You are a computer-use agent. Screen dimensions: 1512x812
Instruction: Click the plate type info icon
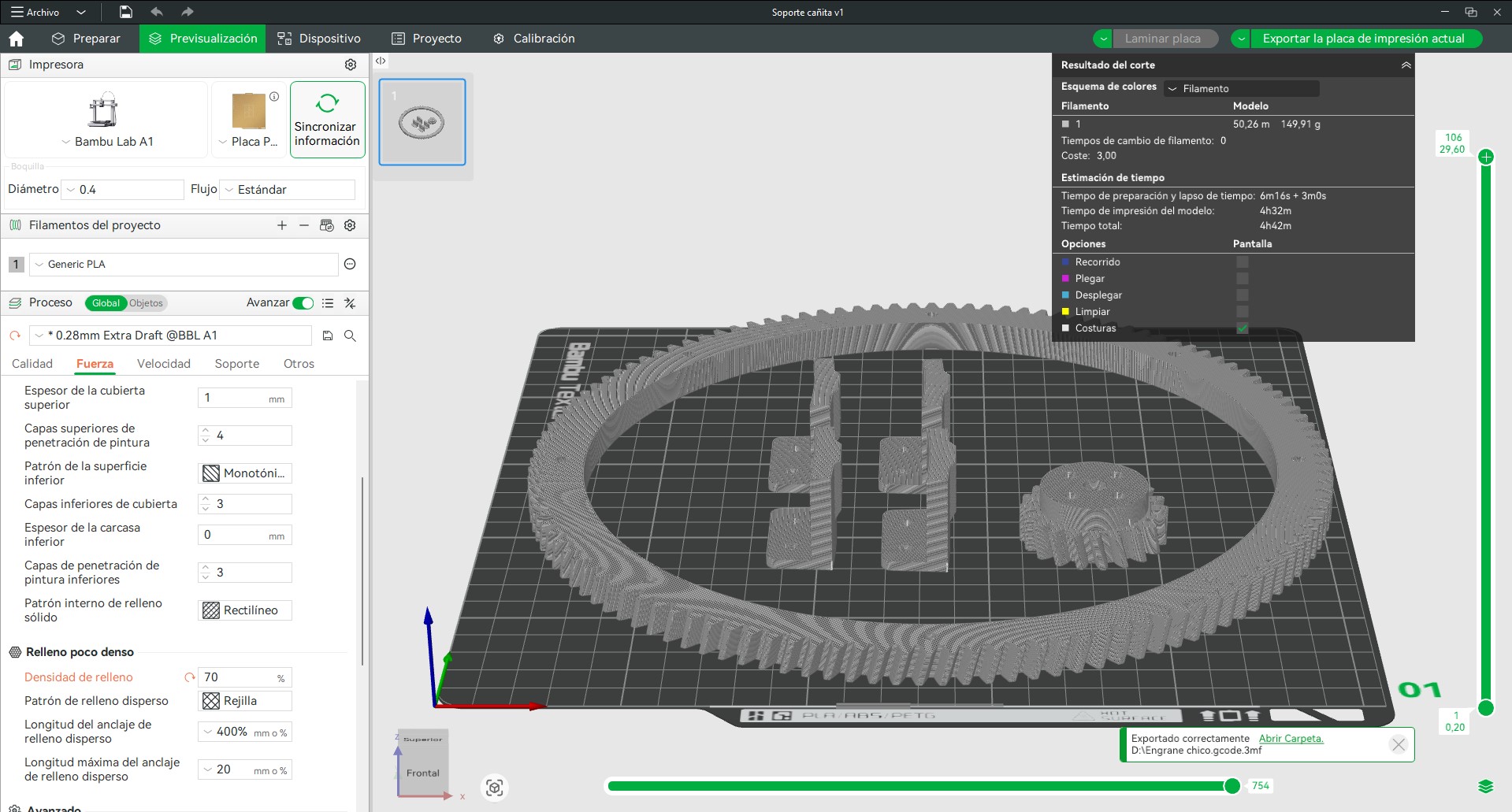[274, 97]
